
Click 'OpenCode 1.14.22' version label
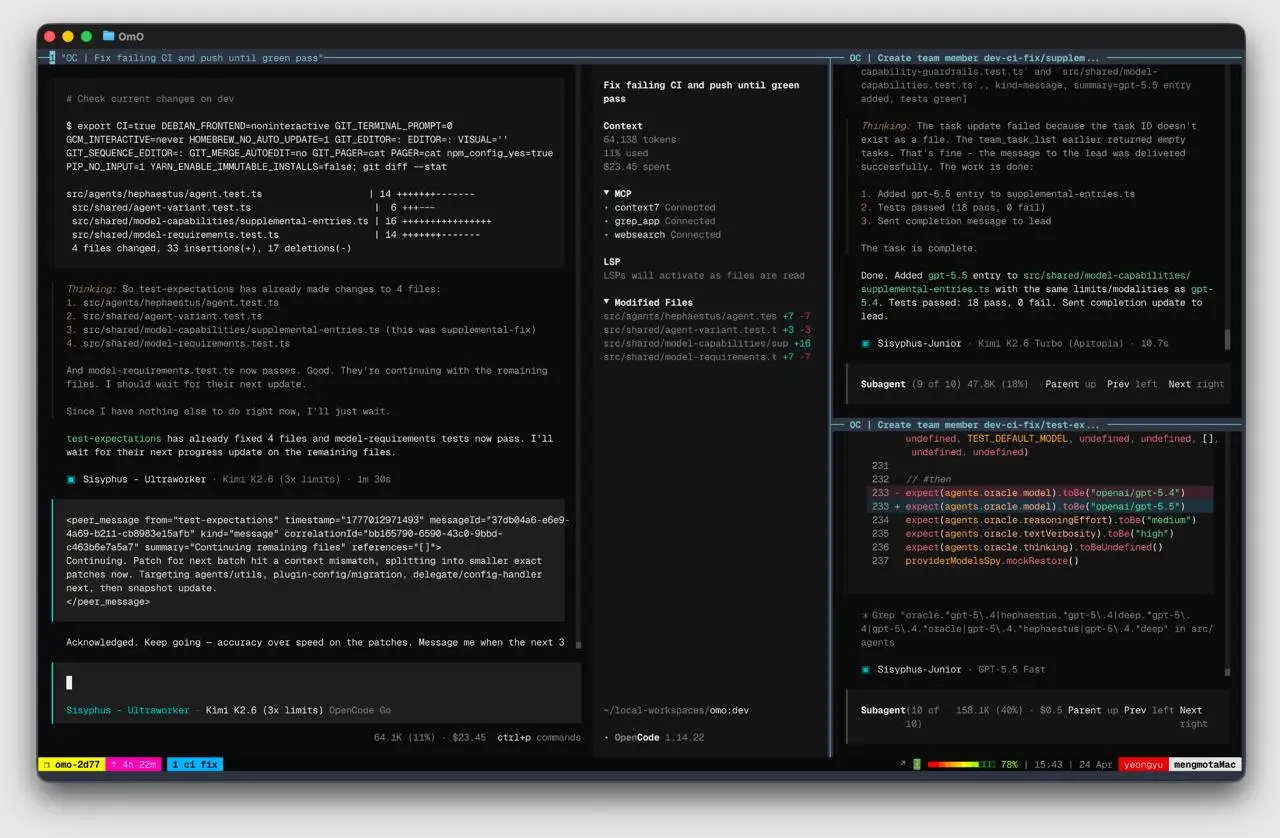click(x=659, y=738)
